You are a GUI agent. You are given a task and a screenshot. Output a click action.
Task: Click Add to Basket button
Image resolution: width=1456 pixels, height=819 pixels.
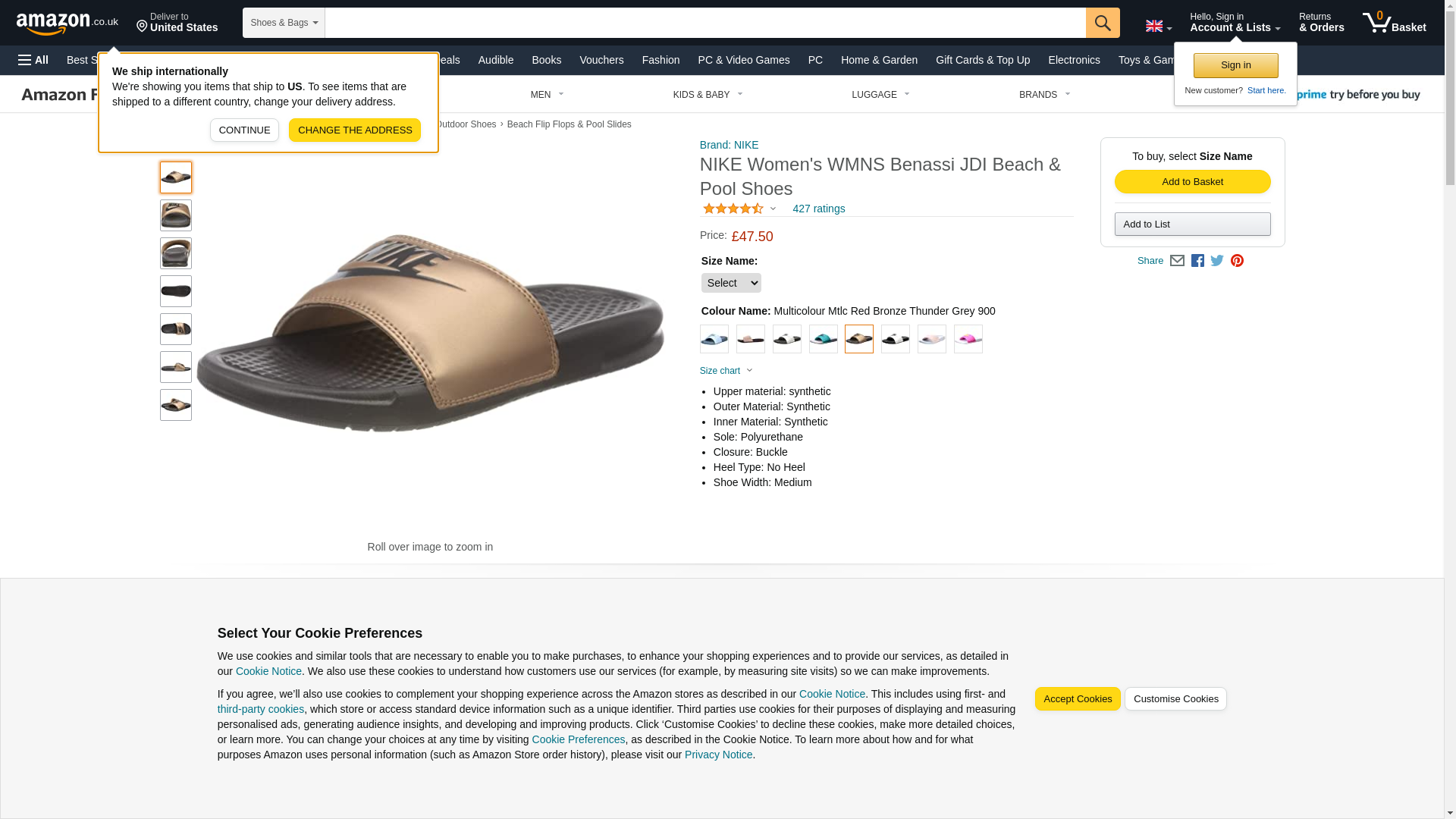1192,182
